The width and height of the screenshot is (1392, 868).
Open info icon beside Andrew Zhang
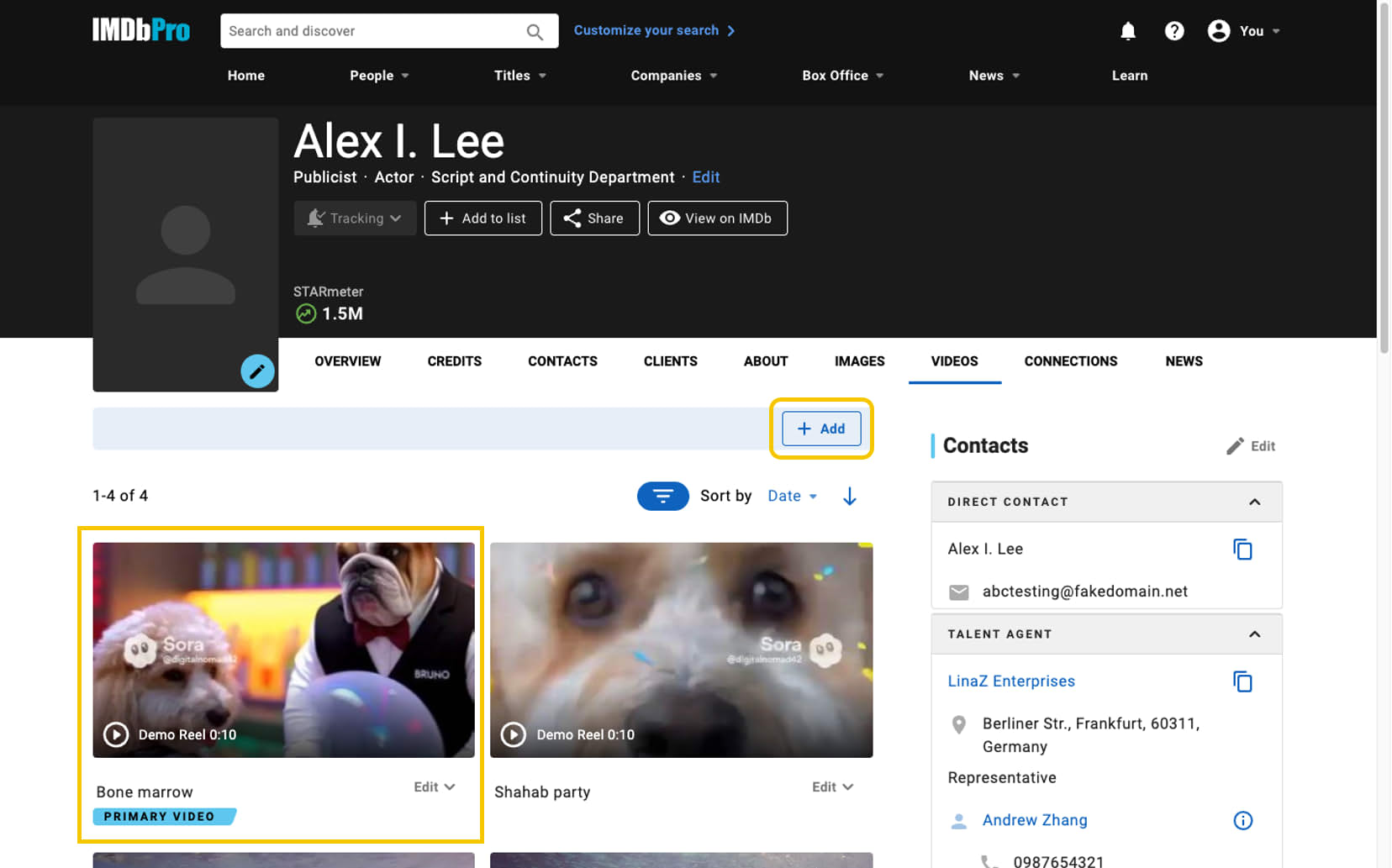point(1242,821)
